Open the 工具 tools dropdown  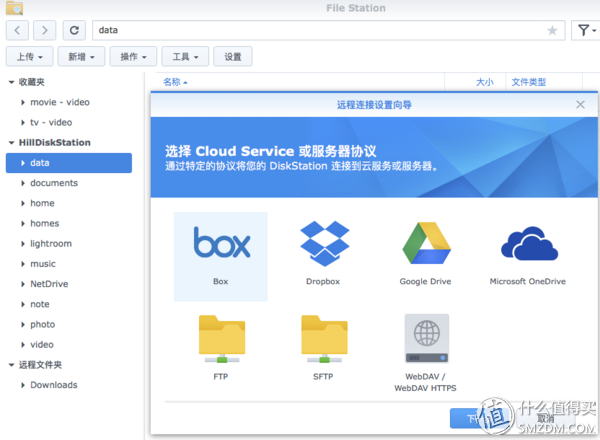(185, 57)
